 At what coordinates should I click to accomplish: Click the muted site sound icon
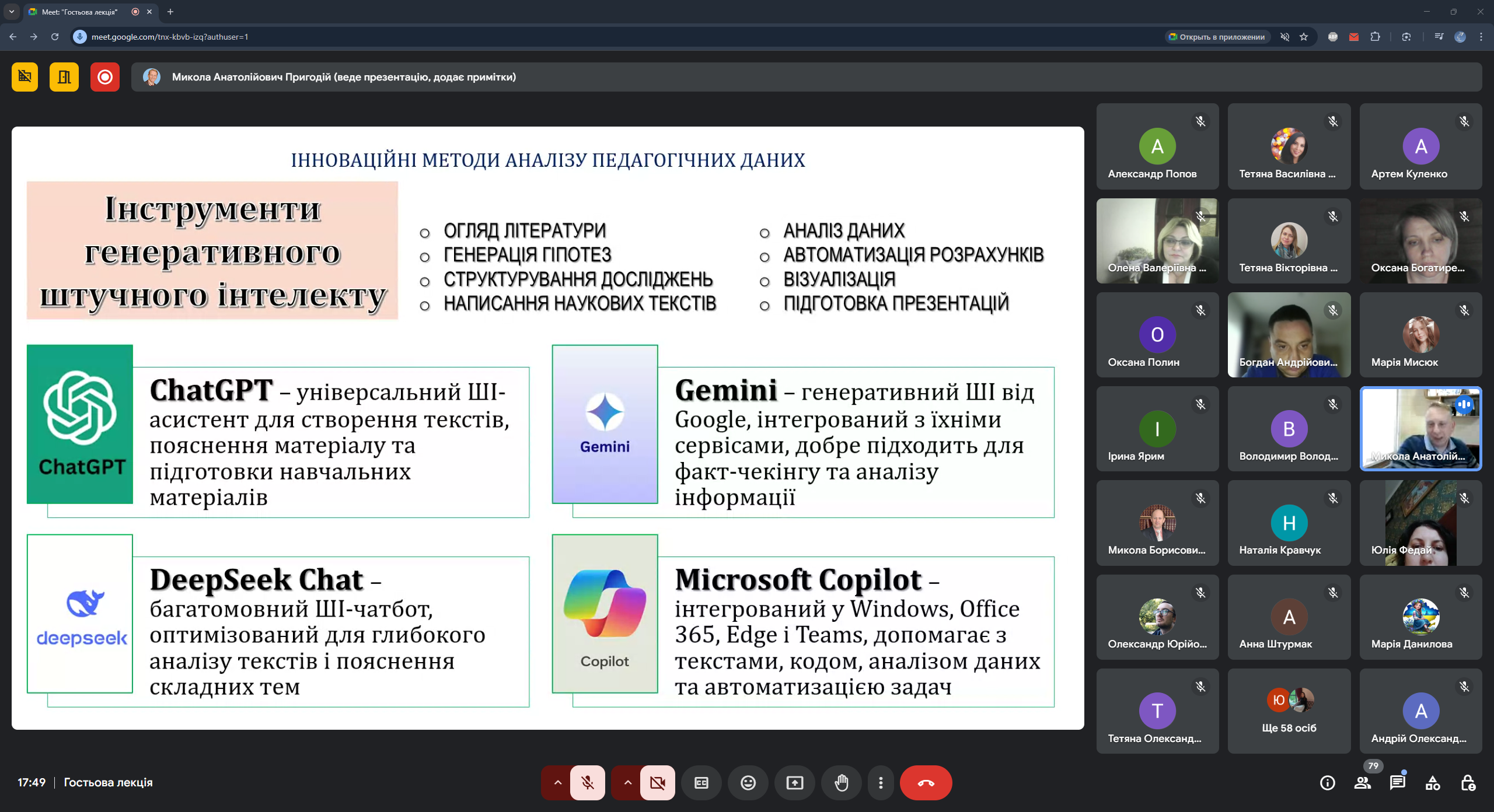pyautogui.click(x=1284, y=37)
